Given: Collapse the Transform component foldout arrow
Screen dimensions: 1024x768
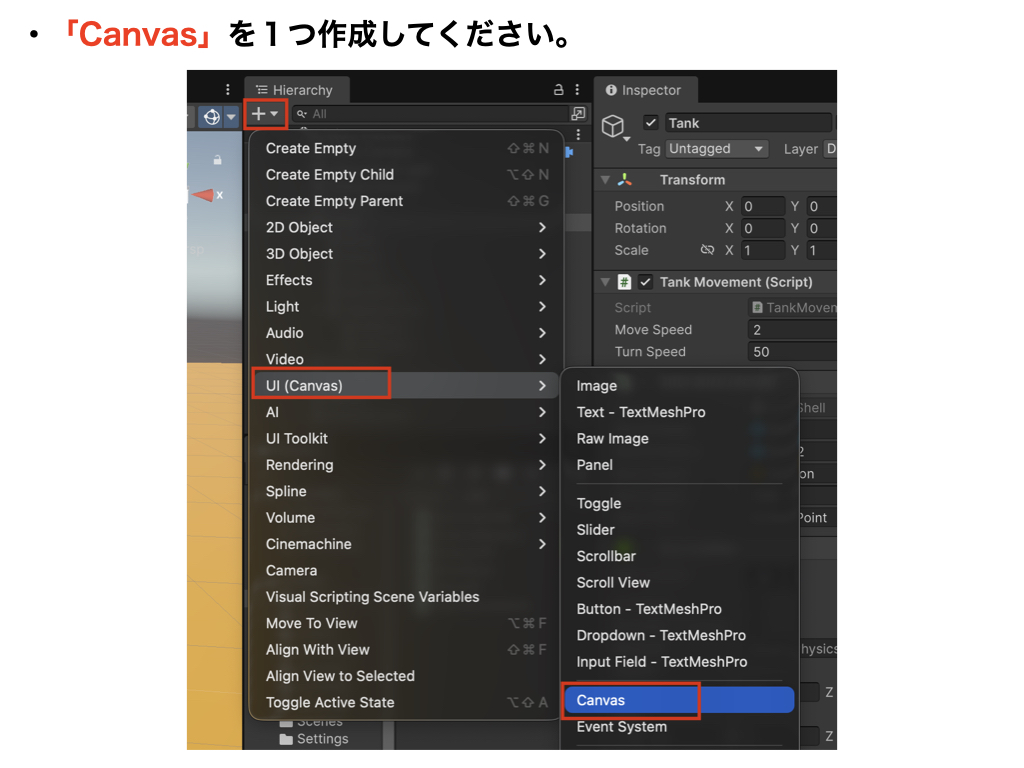Looking at the screenshot, I should (x=605, y=180).
